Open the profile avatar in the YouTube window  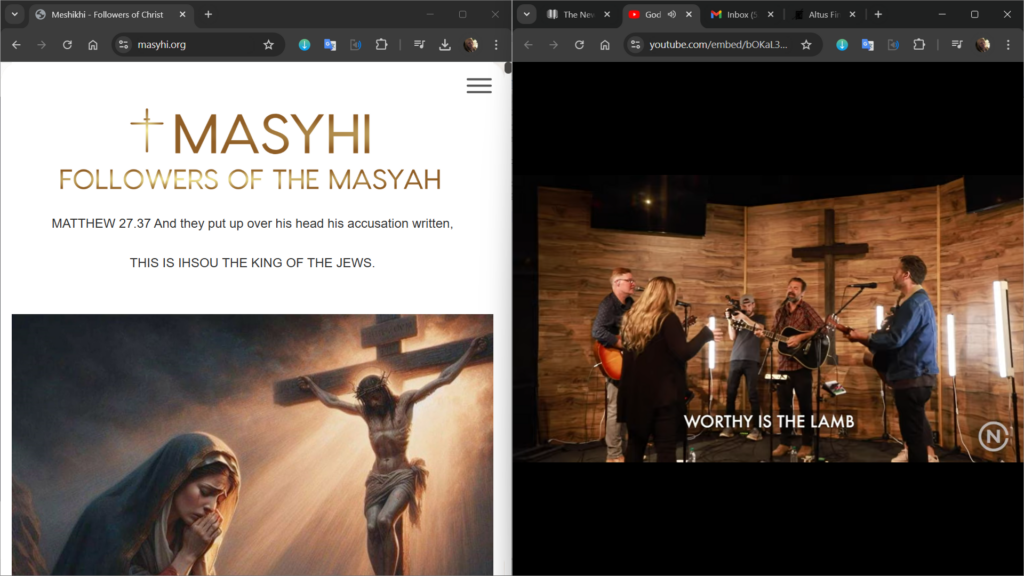pos(983,45)
